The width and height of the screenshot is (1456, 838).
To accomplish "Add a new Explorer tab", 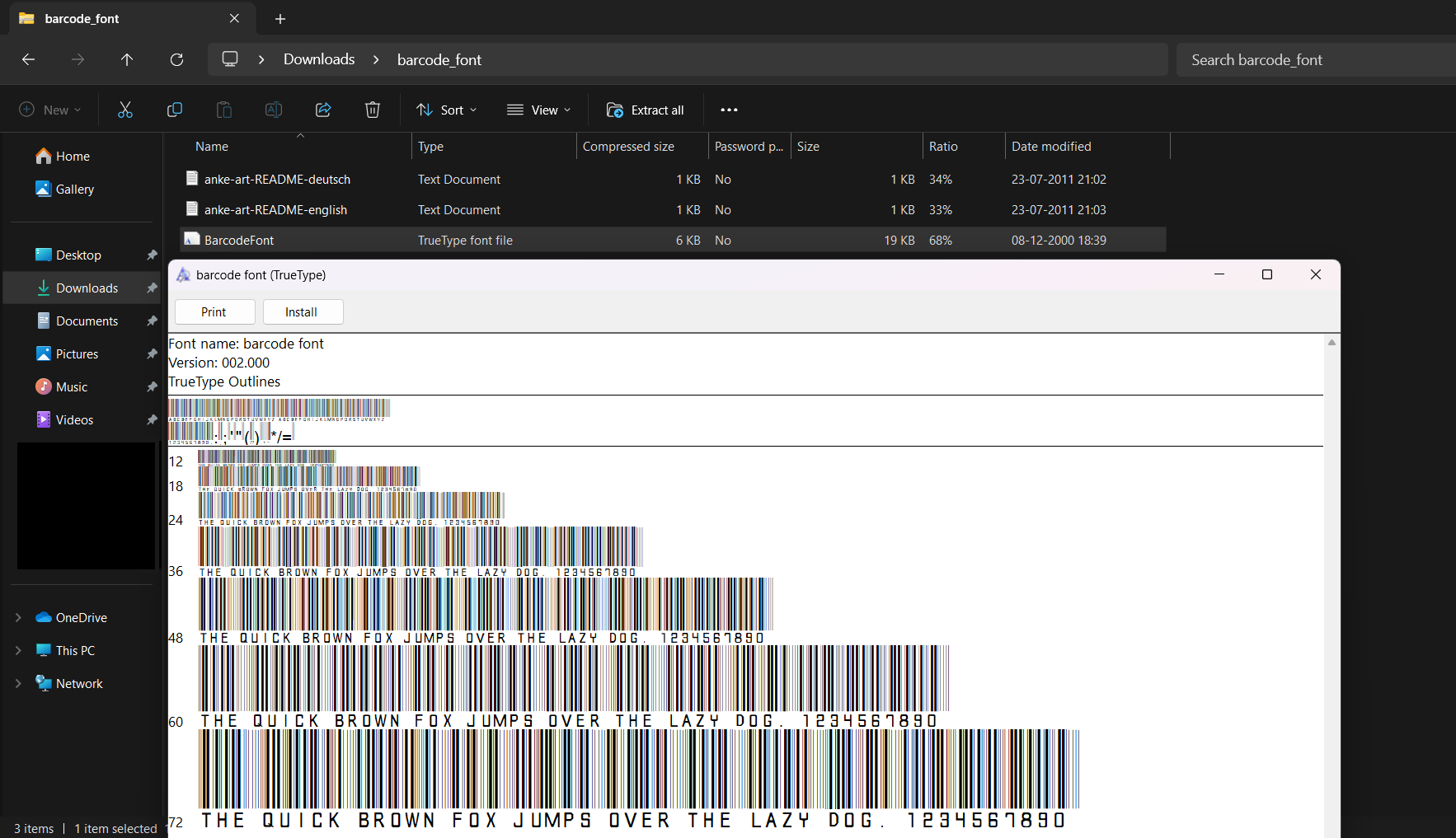I will tap(280, 18).
